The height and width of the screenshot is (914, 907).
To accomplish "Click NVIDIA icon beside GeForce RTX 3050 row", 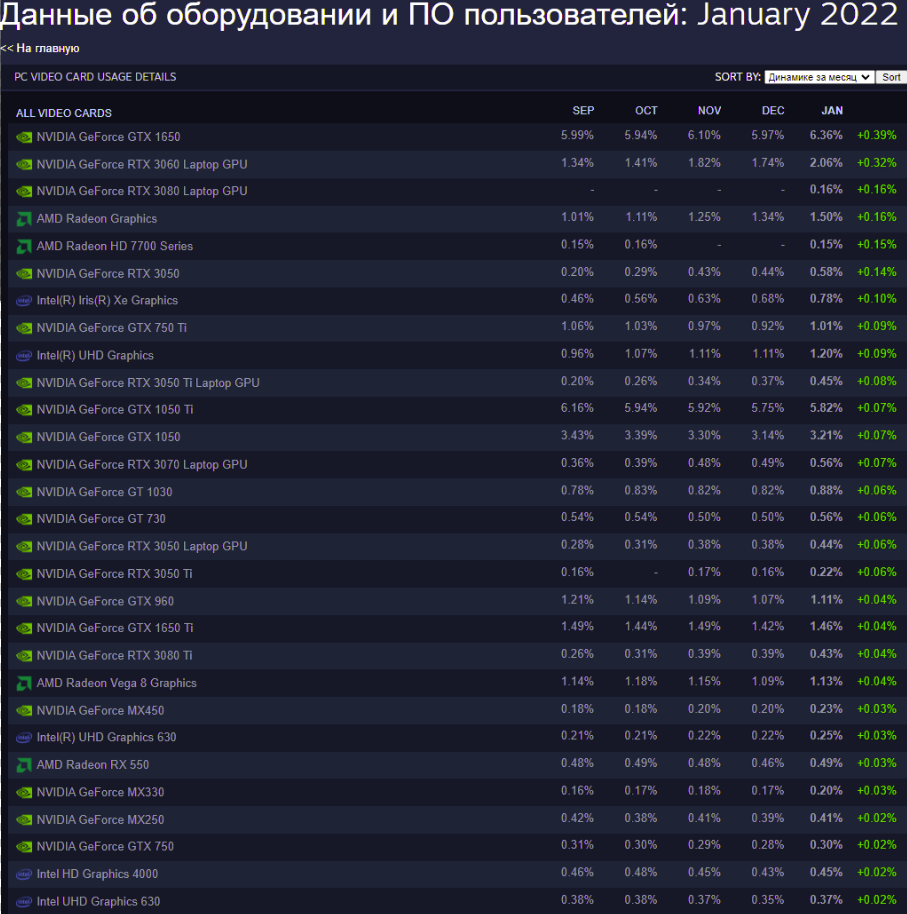I will (x=24, y=274).
